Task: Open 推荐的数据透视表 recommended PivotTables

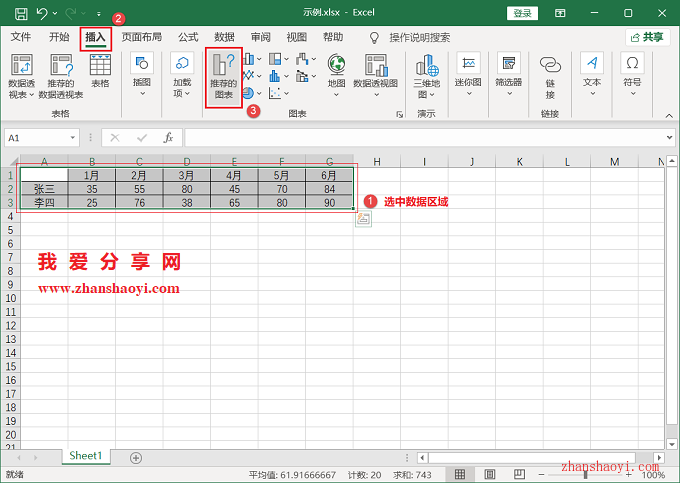Action: 61,76
